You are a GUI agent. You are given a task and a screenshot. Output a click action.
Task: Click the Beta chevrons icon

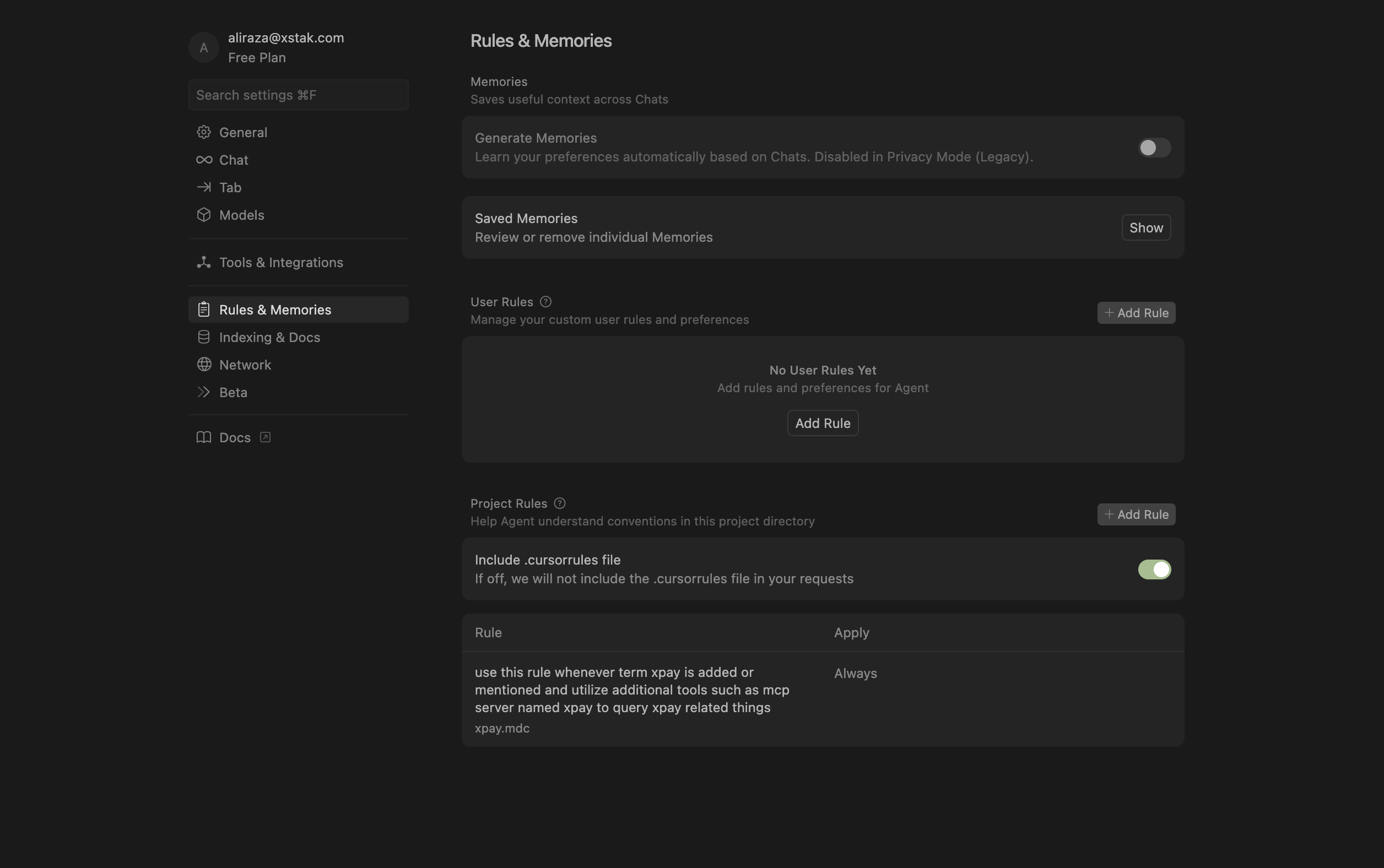tap(204, 392)
